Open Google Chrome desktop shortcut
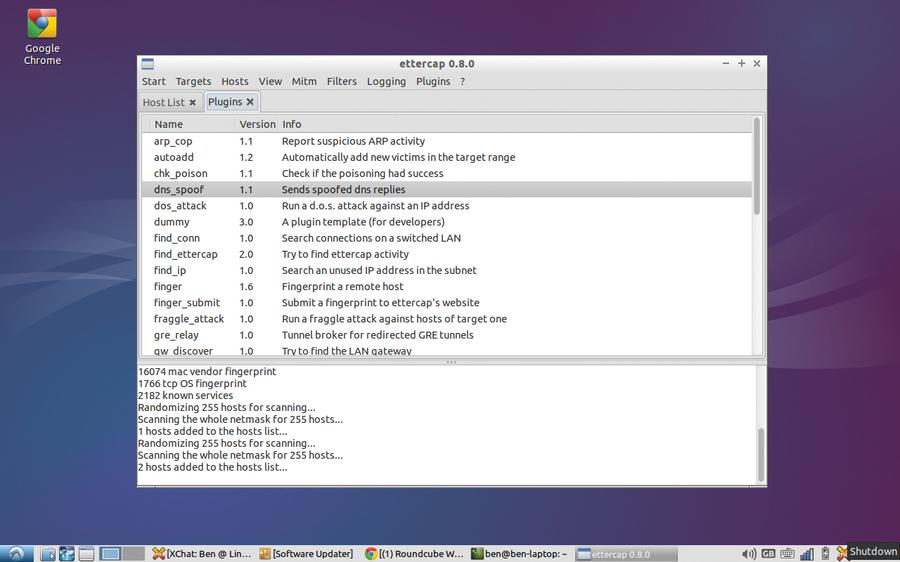 click(42, 36)
